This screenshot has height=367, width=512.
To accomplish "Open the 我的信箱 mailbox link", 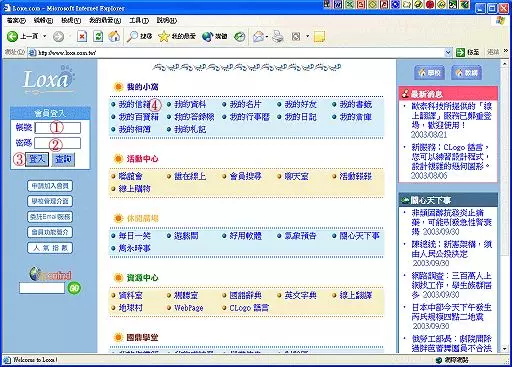I will click(x=134, y=104).
